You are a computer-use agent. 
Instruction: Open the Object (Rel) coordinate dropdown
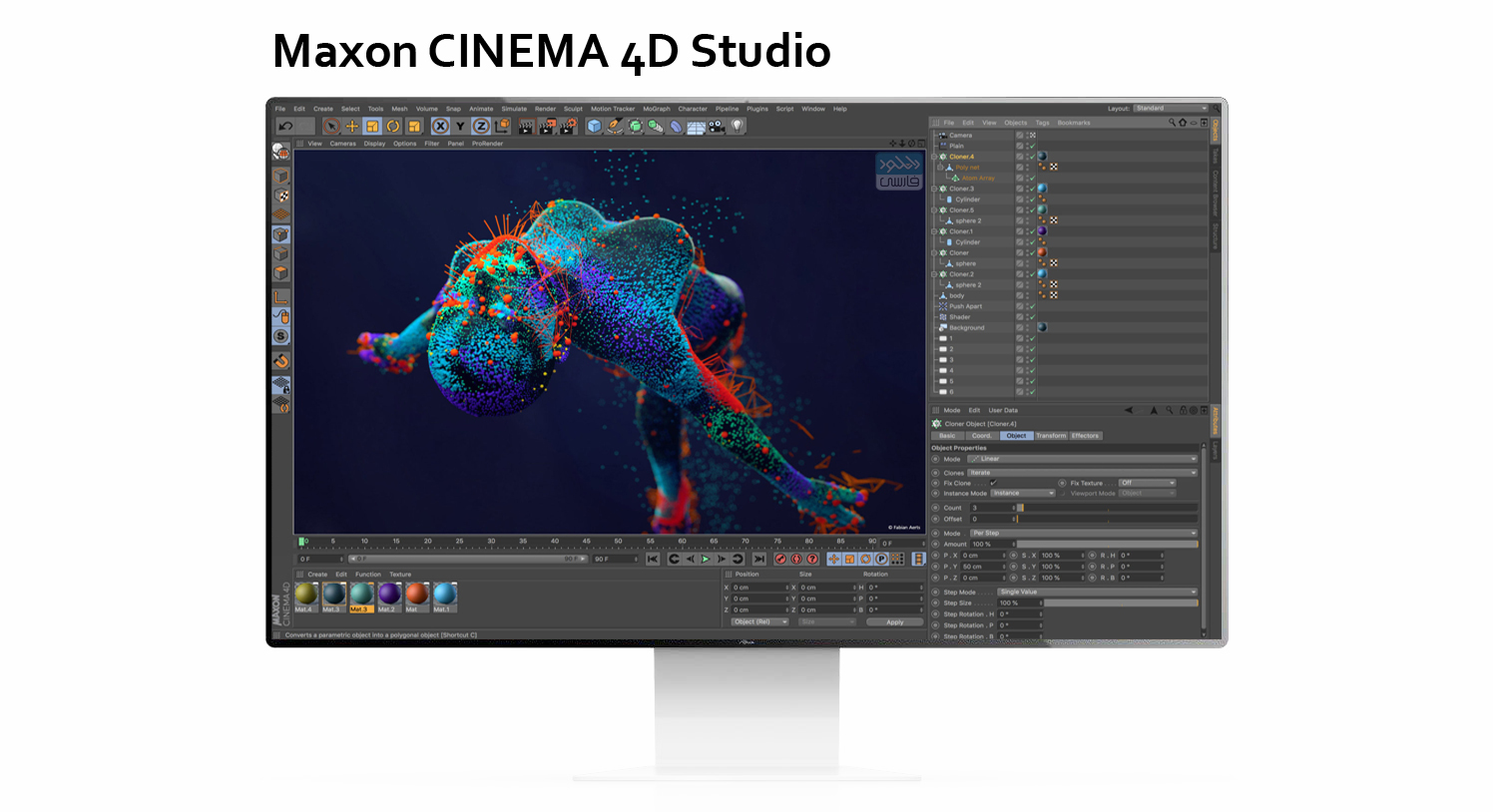pos(759,621)
